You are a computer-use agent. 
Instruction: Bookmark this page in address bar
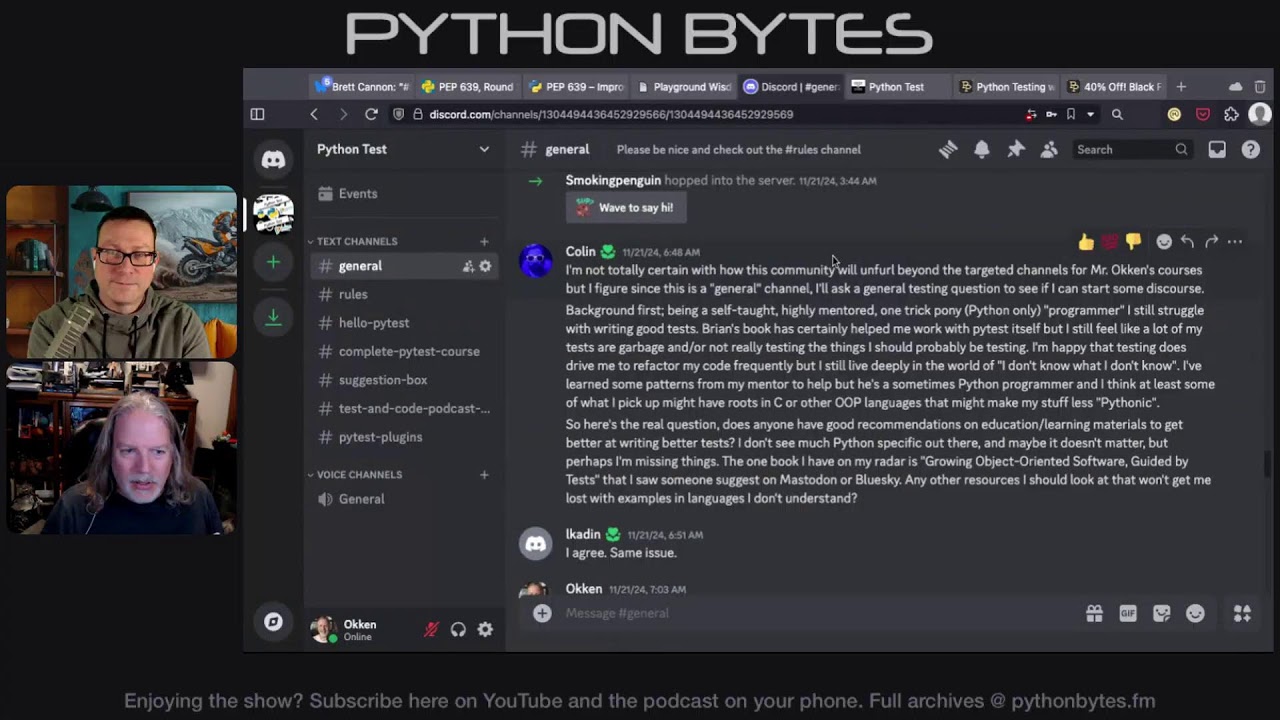click(1071, 115)
